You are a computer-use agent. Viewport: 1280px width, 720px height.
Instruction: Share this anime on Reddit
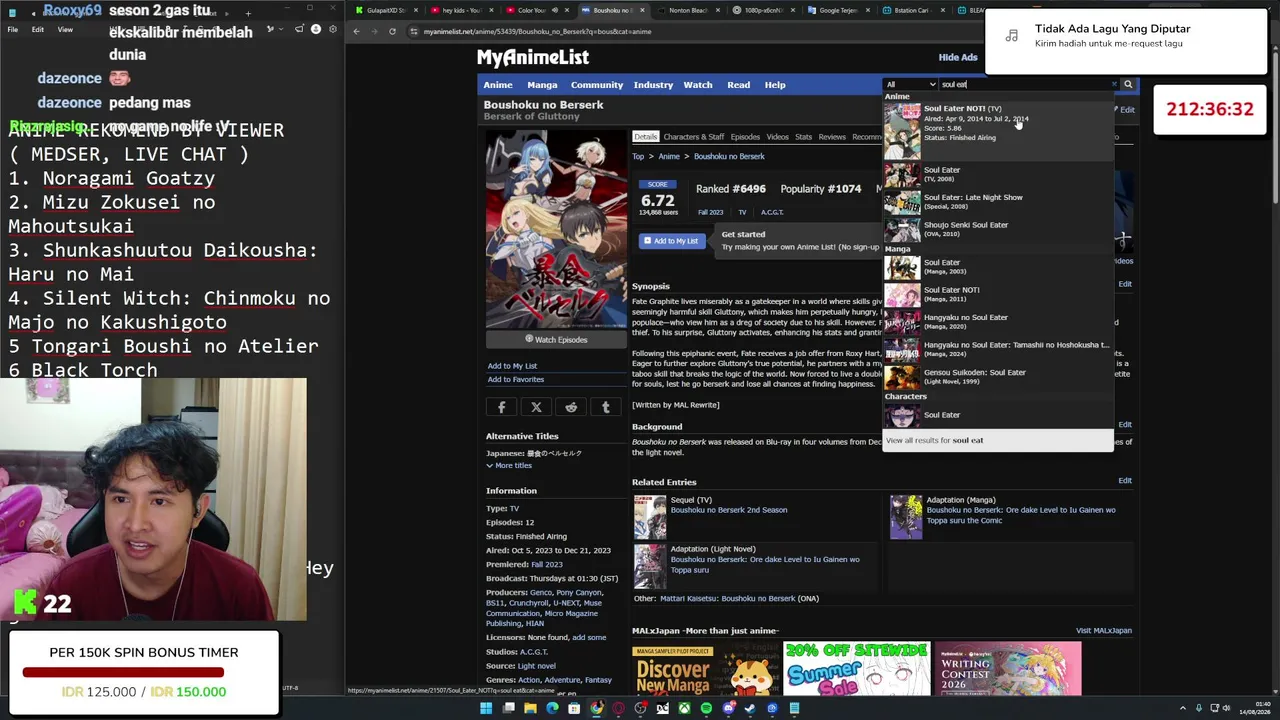571,407
